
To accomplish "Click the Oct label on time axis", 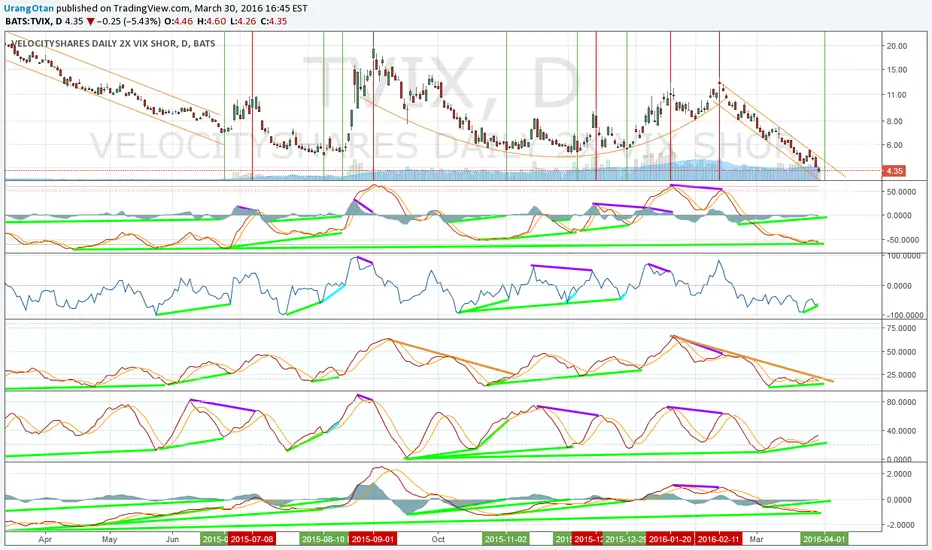I will coord(438,539).
